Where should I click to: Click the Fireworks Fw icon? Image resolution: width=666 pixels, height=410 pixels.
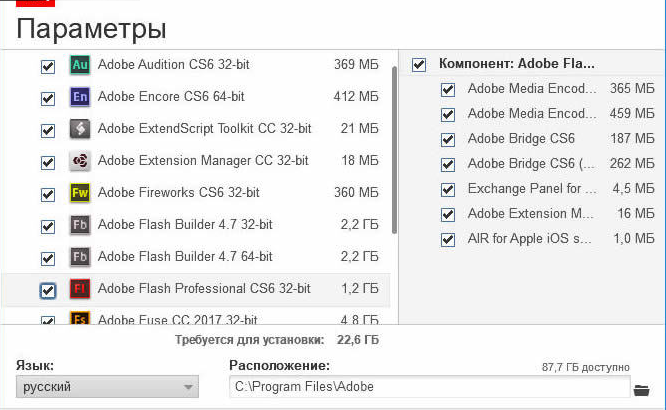coord(80,193)
